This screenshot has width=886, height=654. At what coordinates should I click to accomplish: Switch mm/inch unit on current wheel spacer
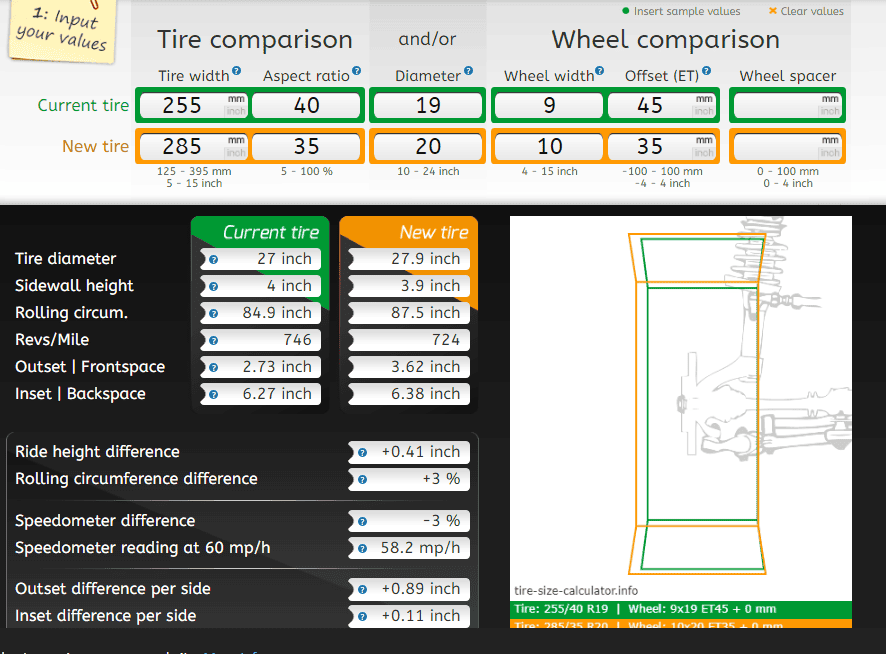click(x=830, y=105)
